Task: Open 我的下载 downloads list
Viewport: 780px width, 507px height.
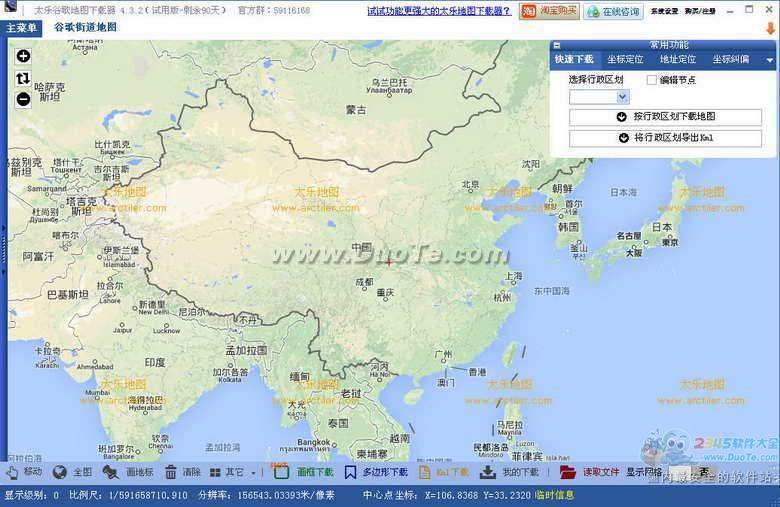Action: pyautogui.click(x=509, y=472)
